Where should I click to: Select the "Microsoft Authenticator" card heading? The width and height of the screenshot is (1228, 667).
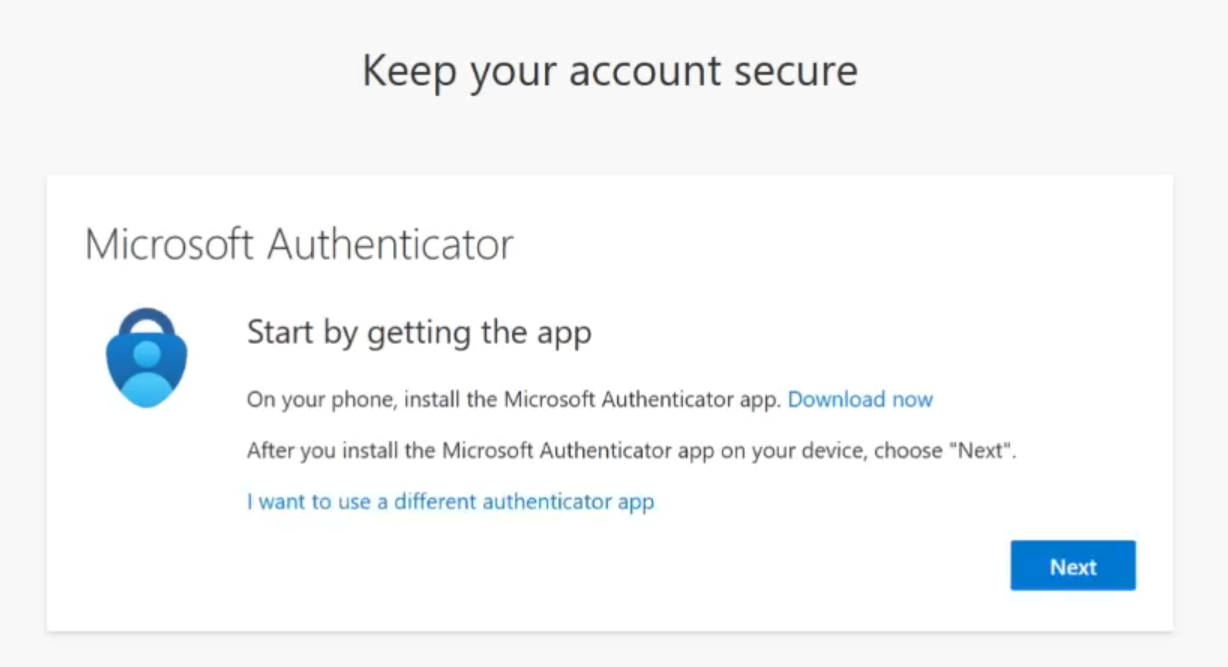click(299, 244)
